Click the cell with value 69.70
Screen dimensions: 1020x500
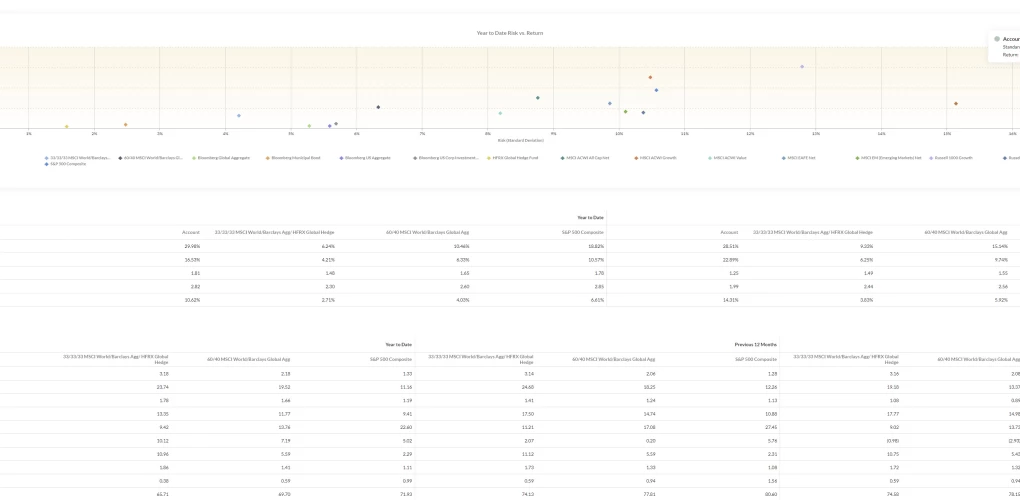284,494
